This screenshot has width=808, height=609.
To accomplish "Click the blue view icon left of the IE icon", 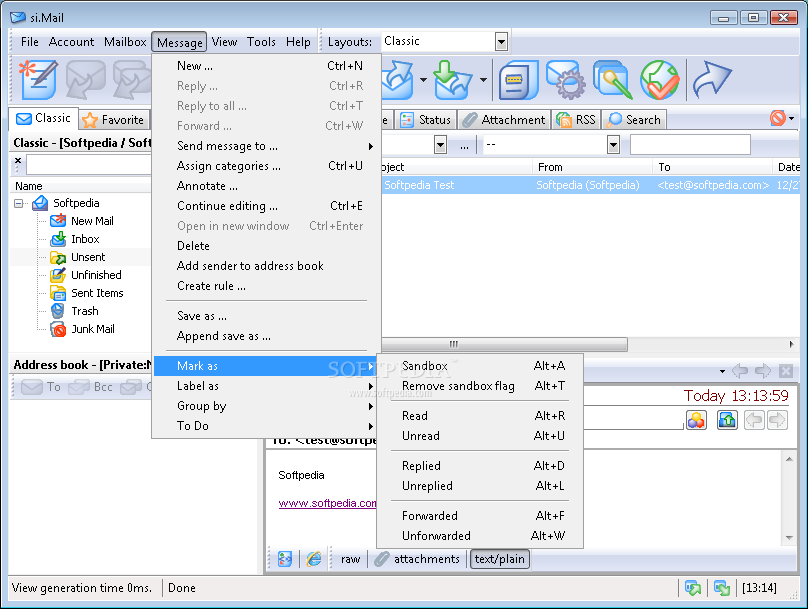I will pyautogui.click(x=284, y=559).
